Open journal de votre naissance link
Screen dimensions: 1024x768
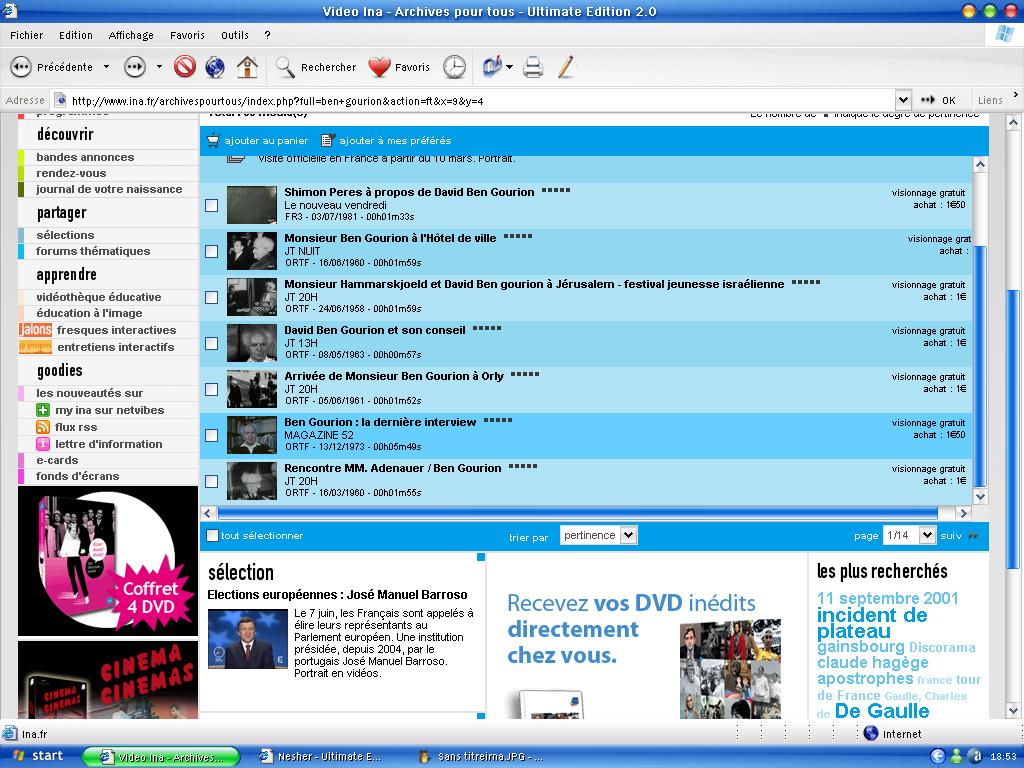point(109,189)
